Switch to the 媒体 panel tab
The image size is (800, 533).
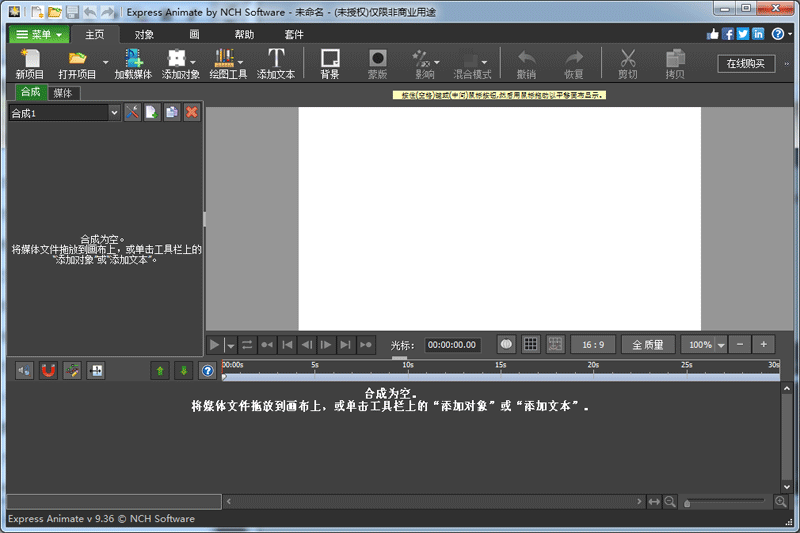pyautogui.click(x=63, y=93)
